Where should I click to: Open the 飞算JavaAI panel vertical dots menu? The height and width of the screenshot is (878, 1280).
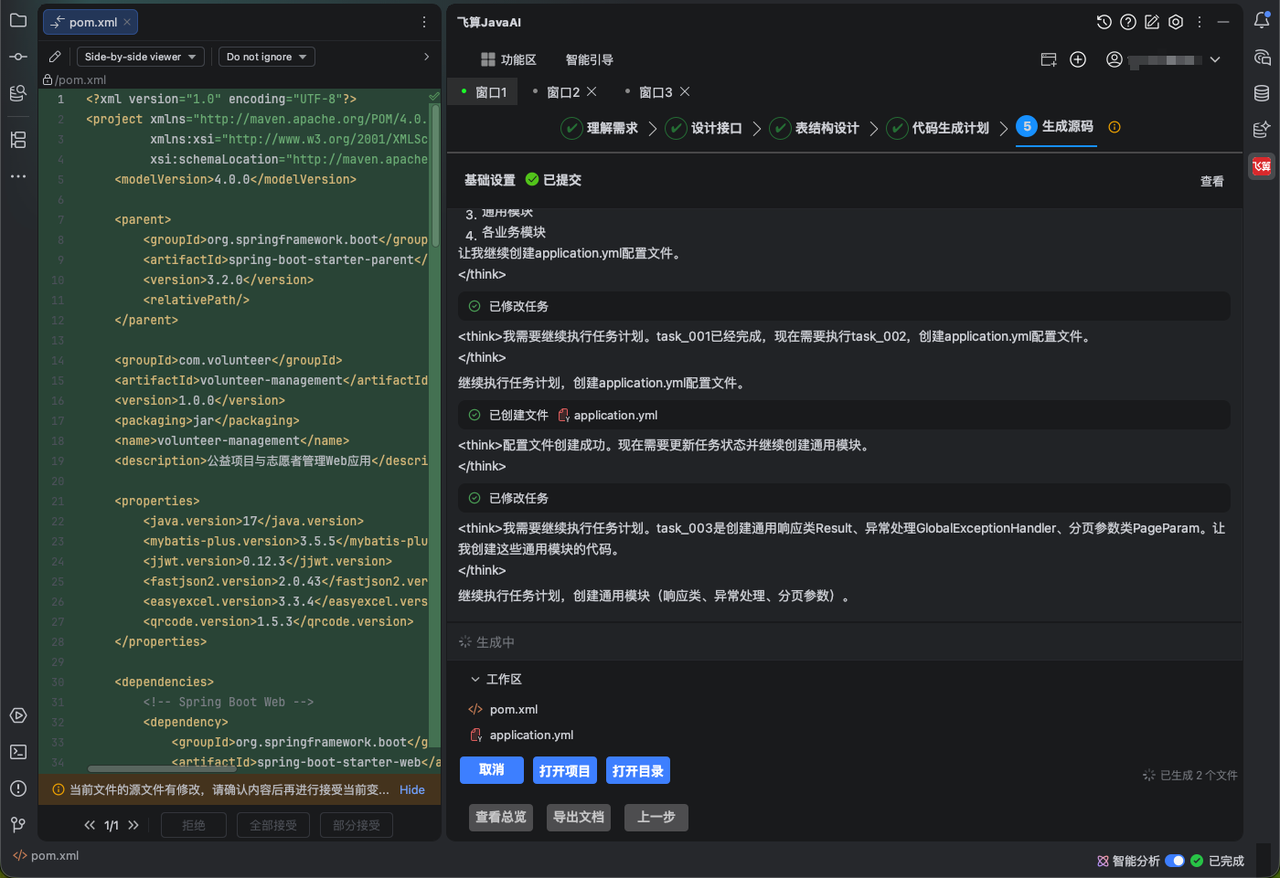[1199, 22]
